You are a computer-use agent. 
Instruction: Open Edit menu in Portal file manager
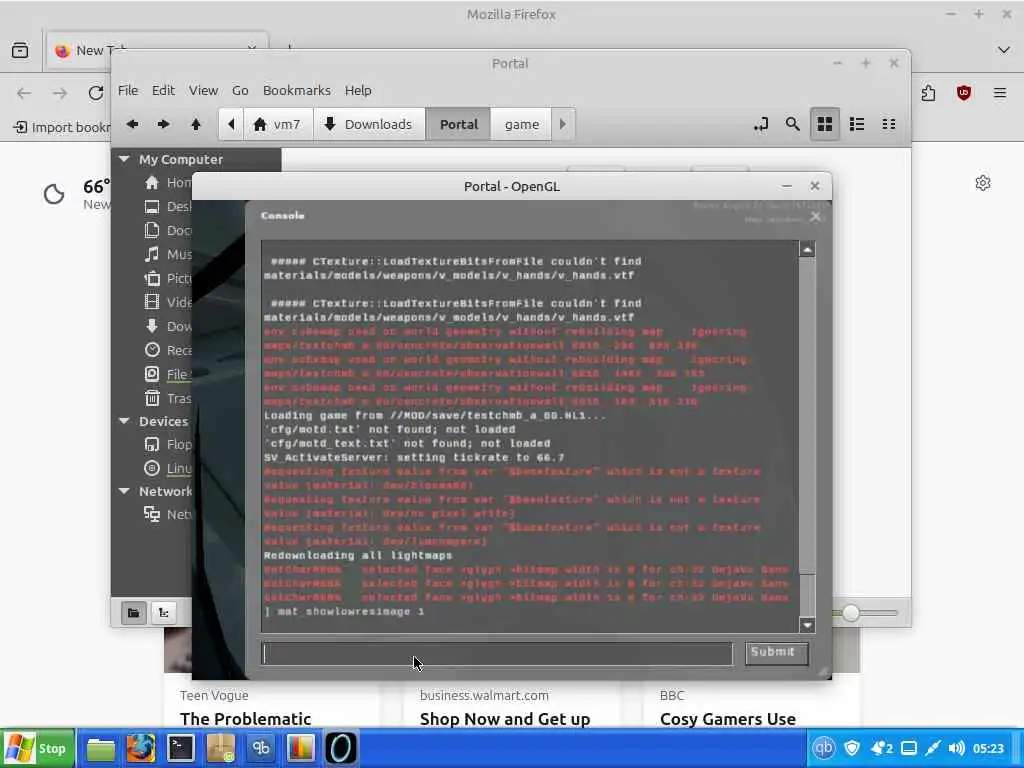[x=163, y=90]
